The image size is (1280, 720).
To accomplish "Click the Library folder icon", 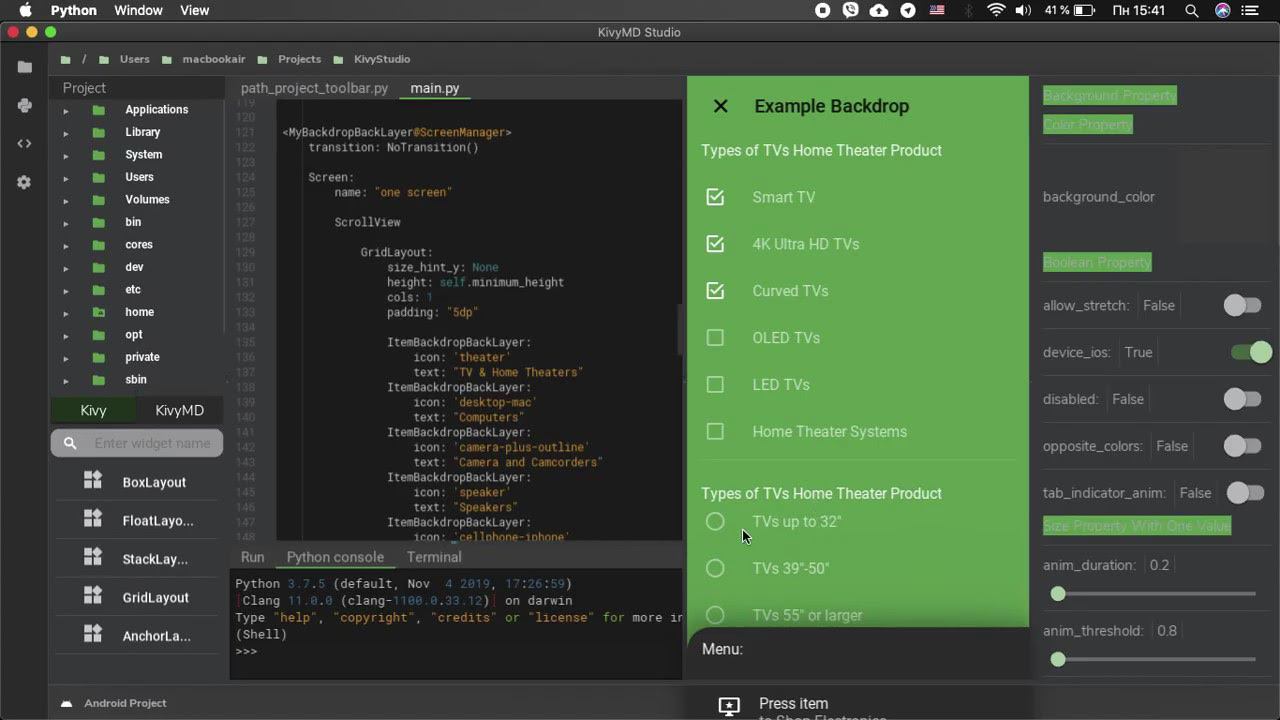I will click(x=99, y=132).
